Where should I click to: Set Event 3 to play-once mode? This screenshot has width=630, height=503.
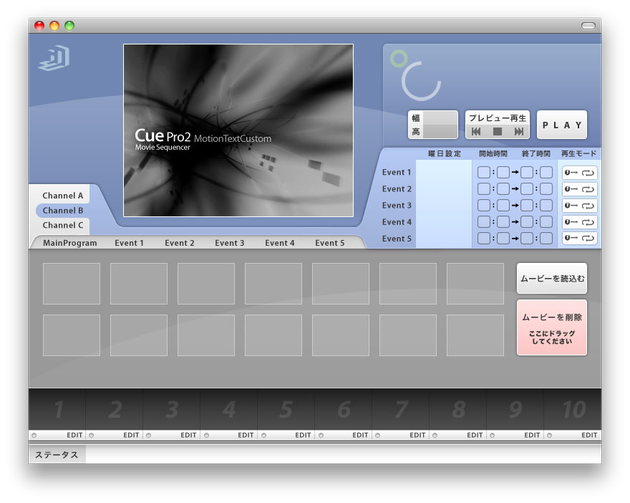[571, 206]
